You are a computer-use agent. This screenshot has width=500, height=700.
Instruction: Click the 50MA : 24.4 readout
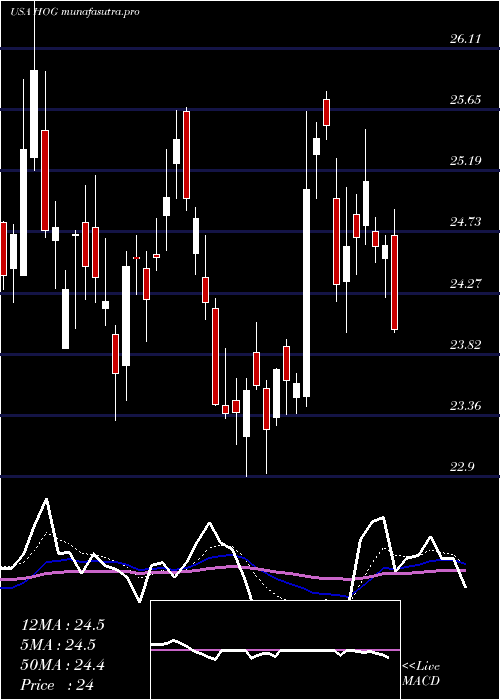[62, 665]
